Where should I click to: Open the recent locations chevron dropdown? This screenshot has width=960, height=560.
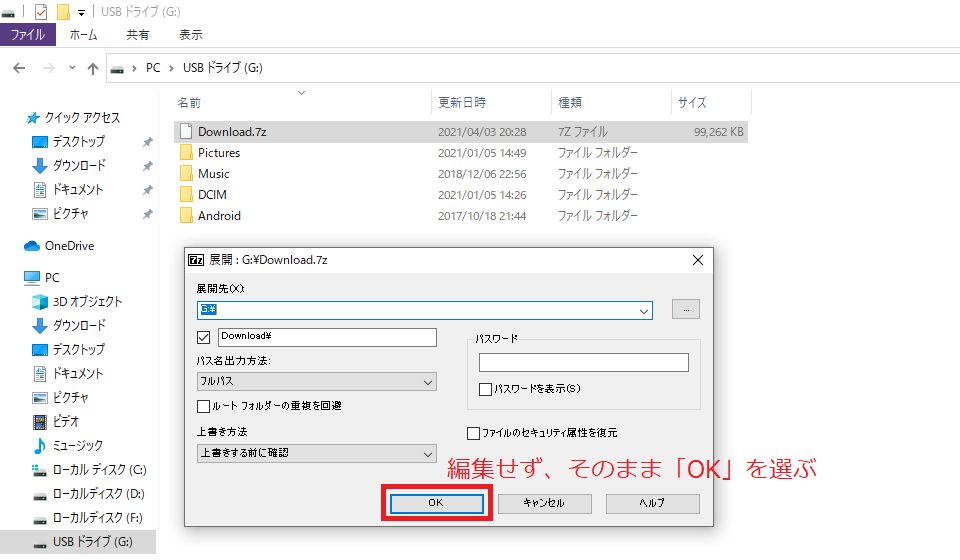72,67
